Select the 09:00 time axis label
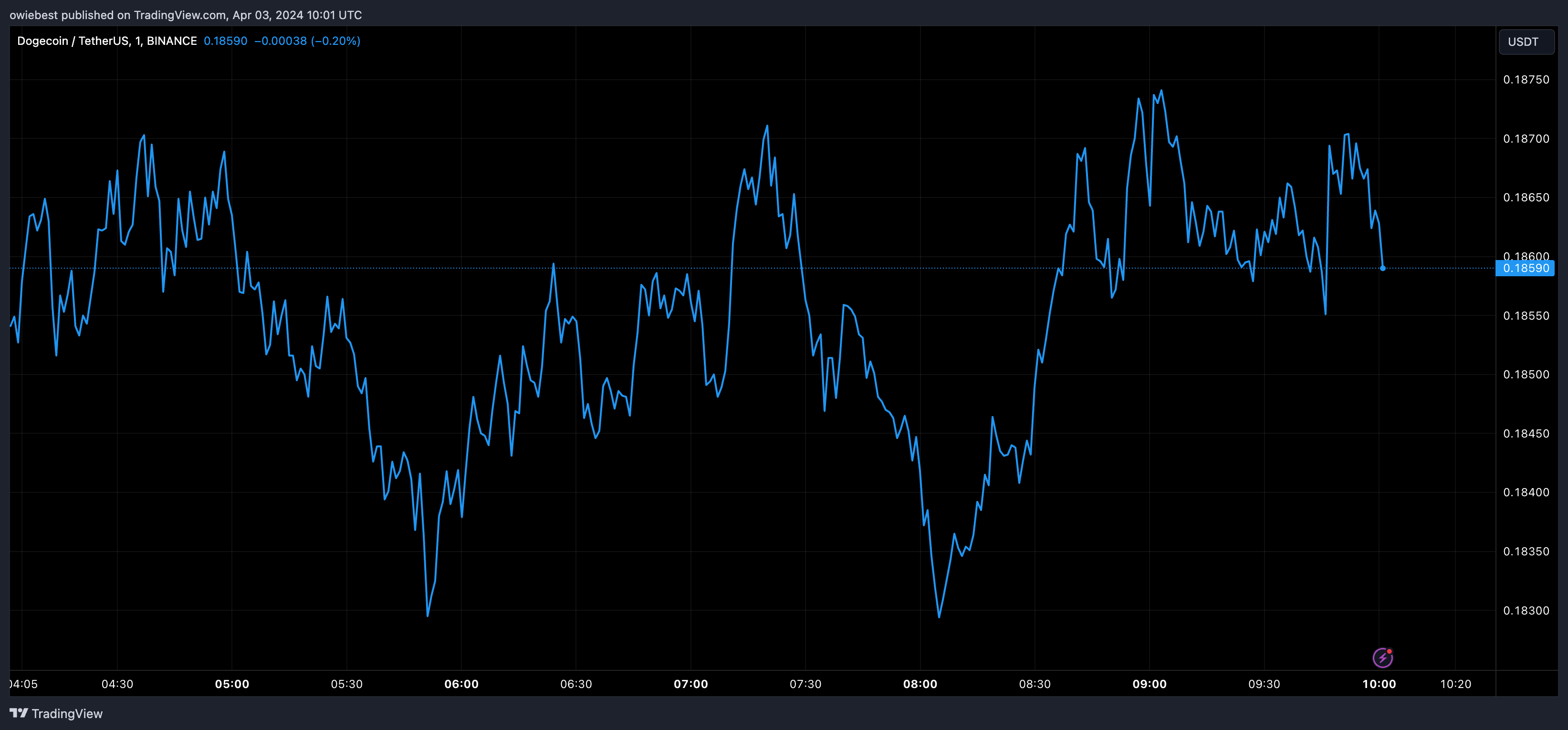Screen dimensions: 1568x730 tap(1149, 684)
